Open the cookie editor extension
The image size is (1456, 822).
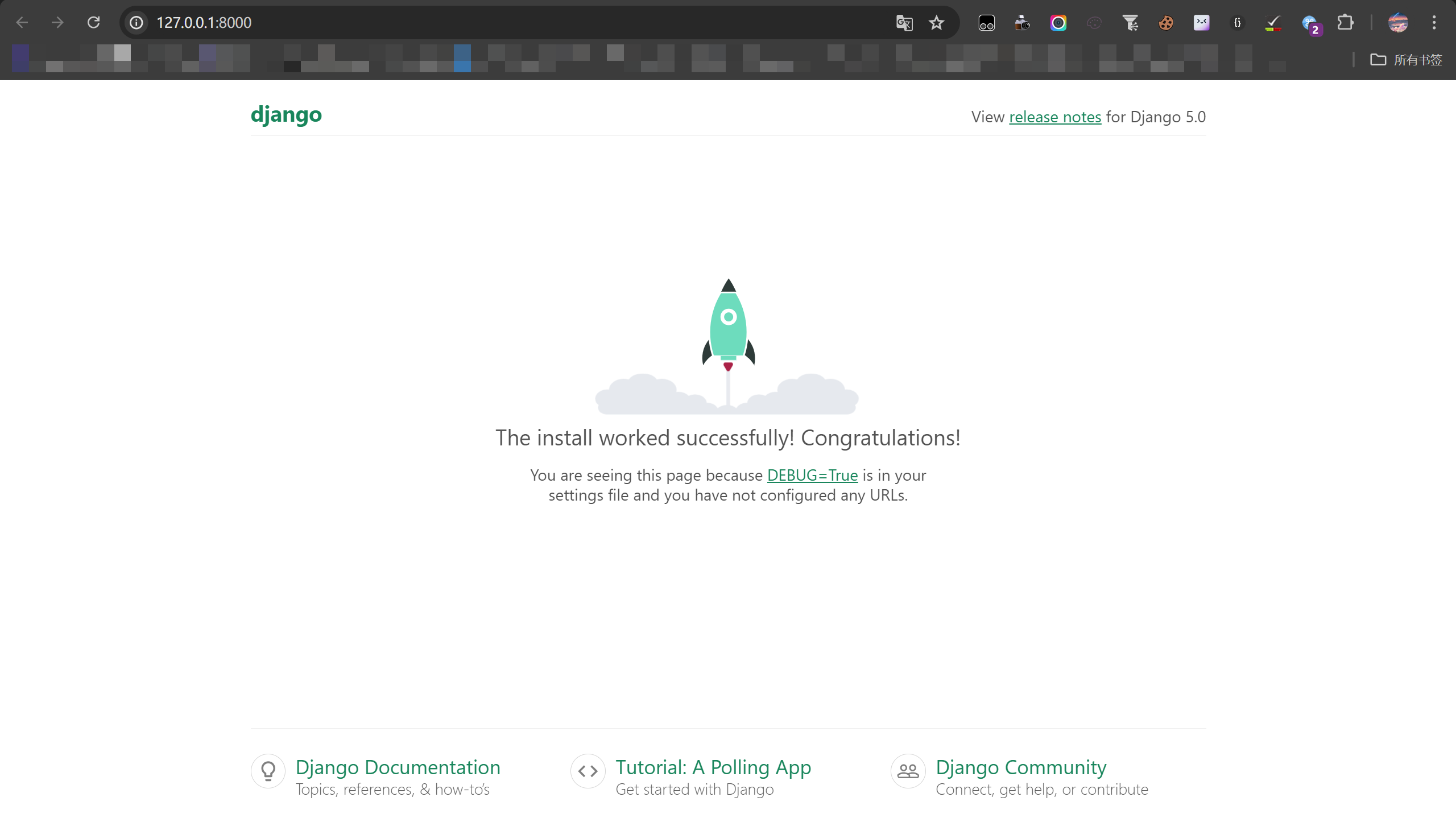(1165, 23)
